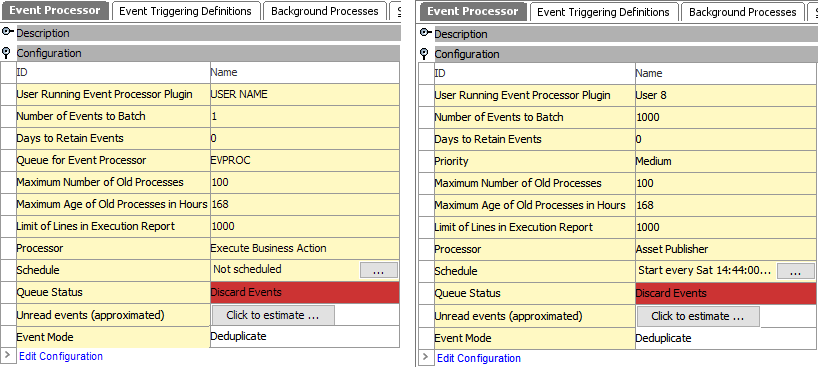Select Queue for Event Processor label
Screen dimensions: 819x367
tap(81, 160)
